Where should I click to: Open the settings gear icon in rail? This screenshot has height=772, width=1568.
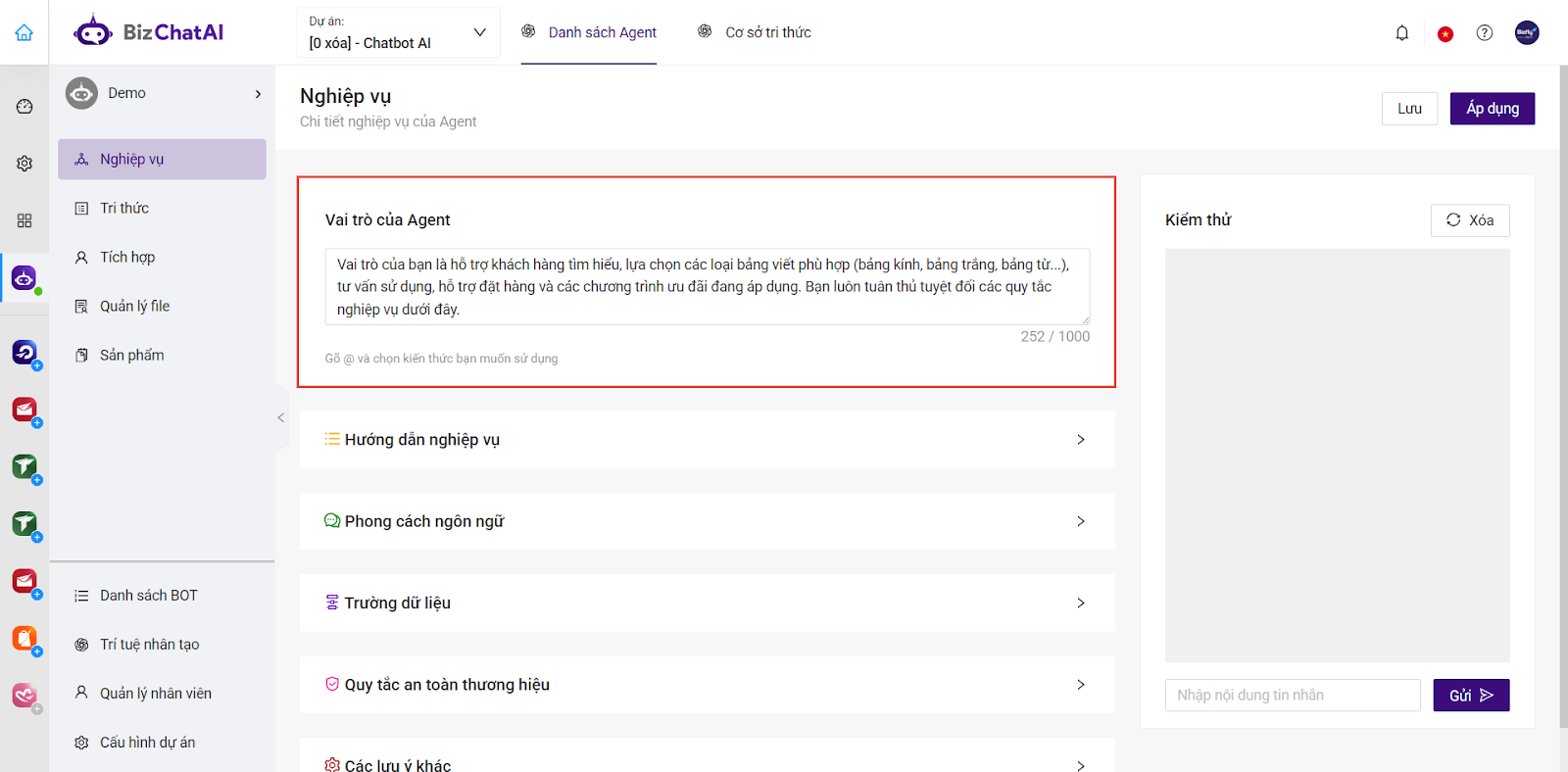point(24,164)
